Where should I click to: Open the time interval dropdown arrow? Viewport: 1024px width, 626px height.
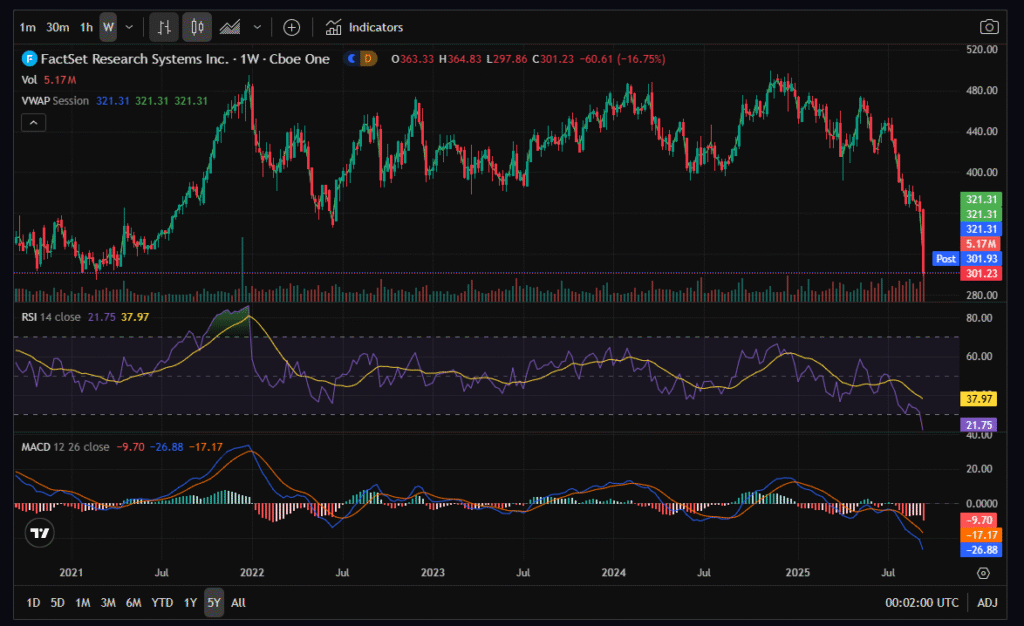point(129,27)
